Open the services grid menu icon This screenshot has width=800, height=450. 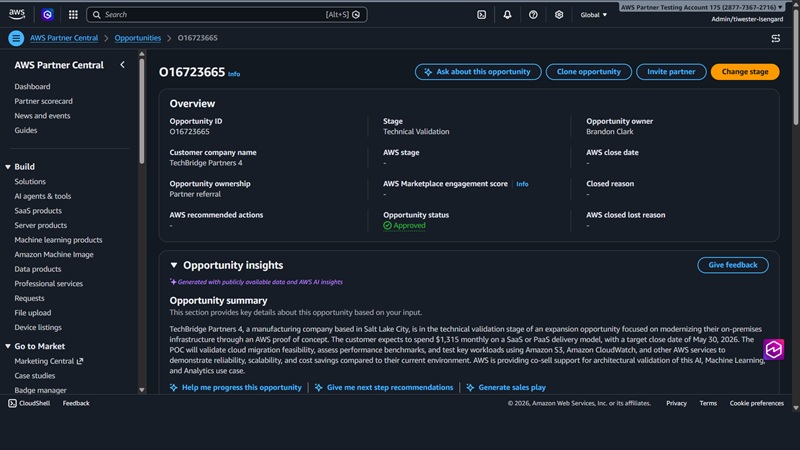[x=73, y=15]
